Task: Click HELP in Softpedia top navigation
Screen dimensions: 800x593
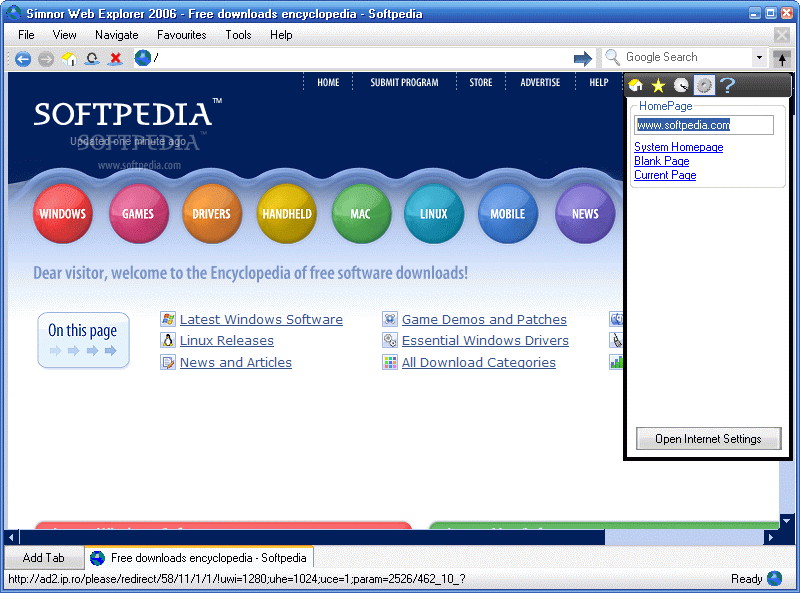Action: click(x=598, y=82)
